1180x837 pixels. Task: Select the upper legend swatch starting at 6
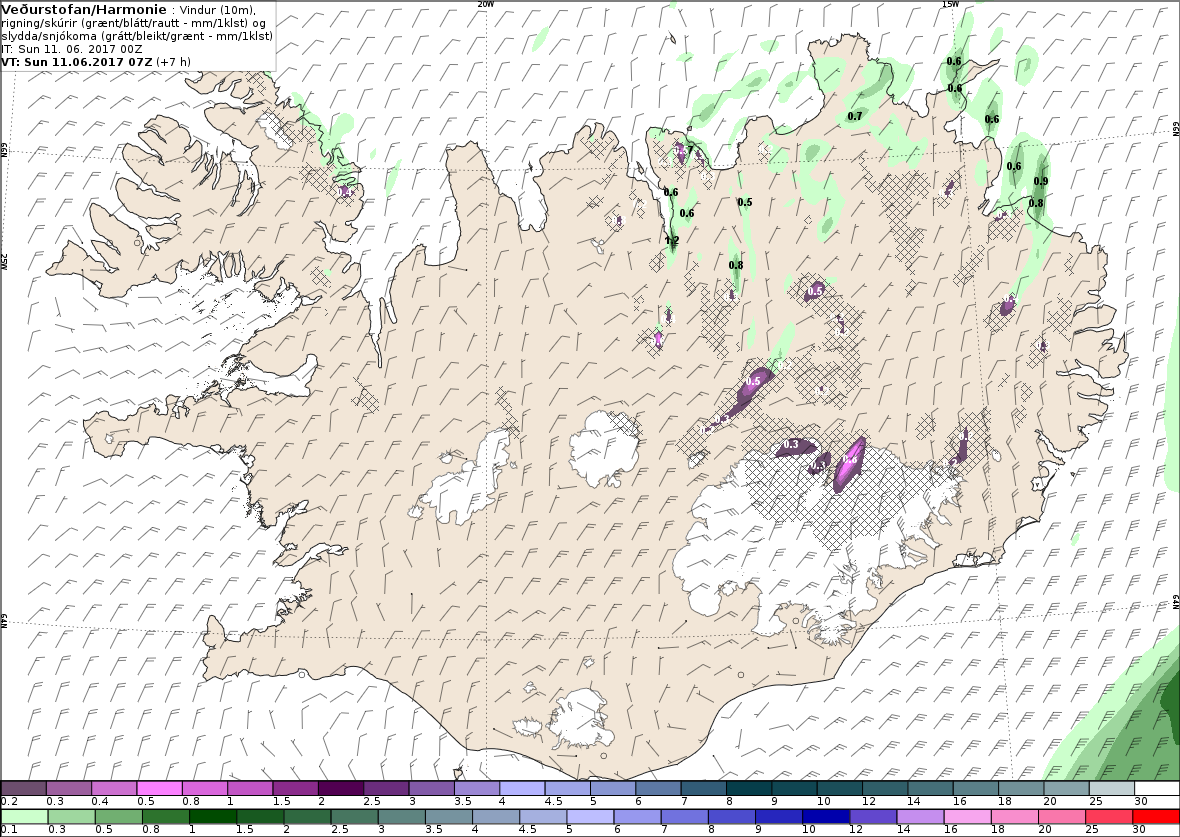pos(658,789)
